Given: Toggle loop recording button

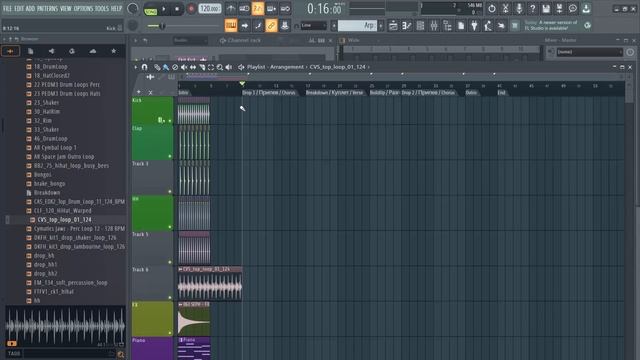Looking at the screenshot, I should click(x=285, y=9).
